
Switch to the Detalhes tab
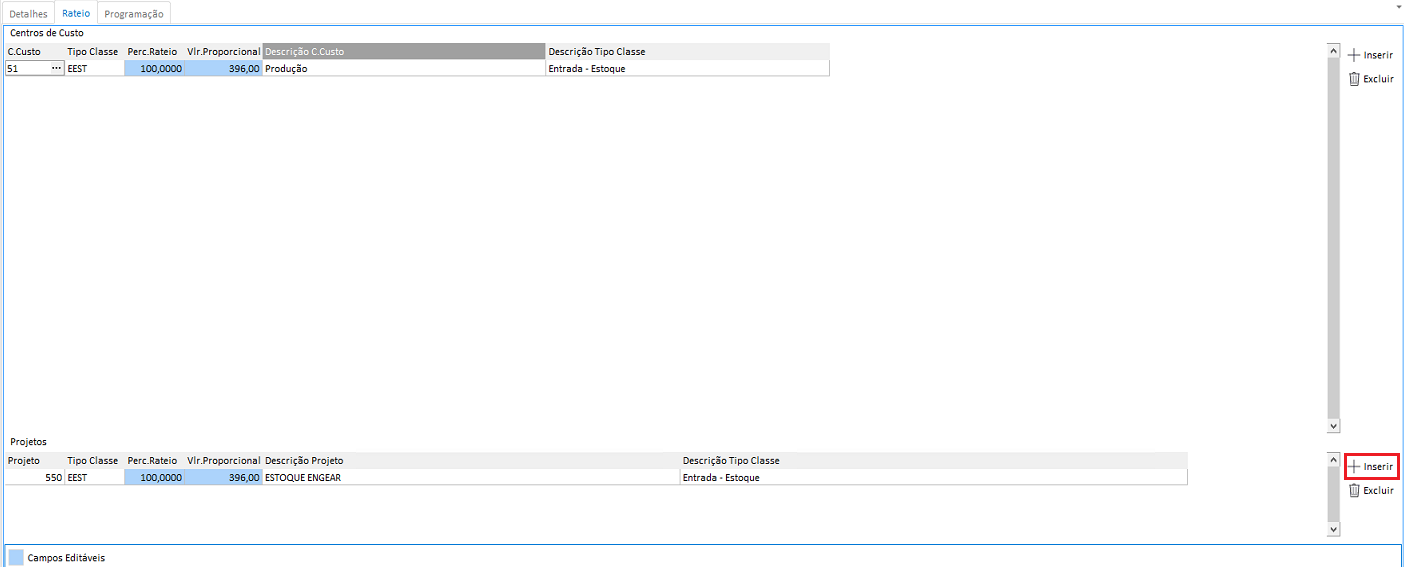[28, 14]
